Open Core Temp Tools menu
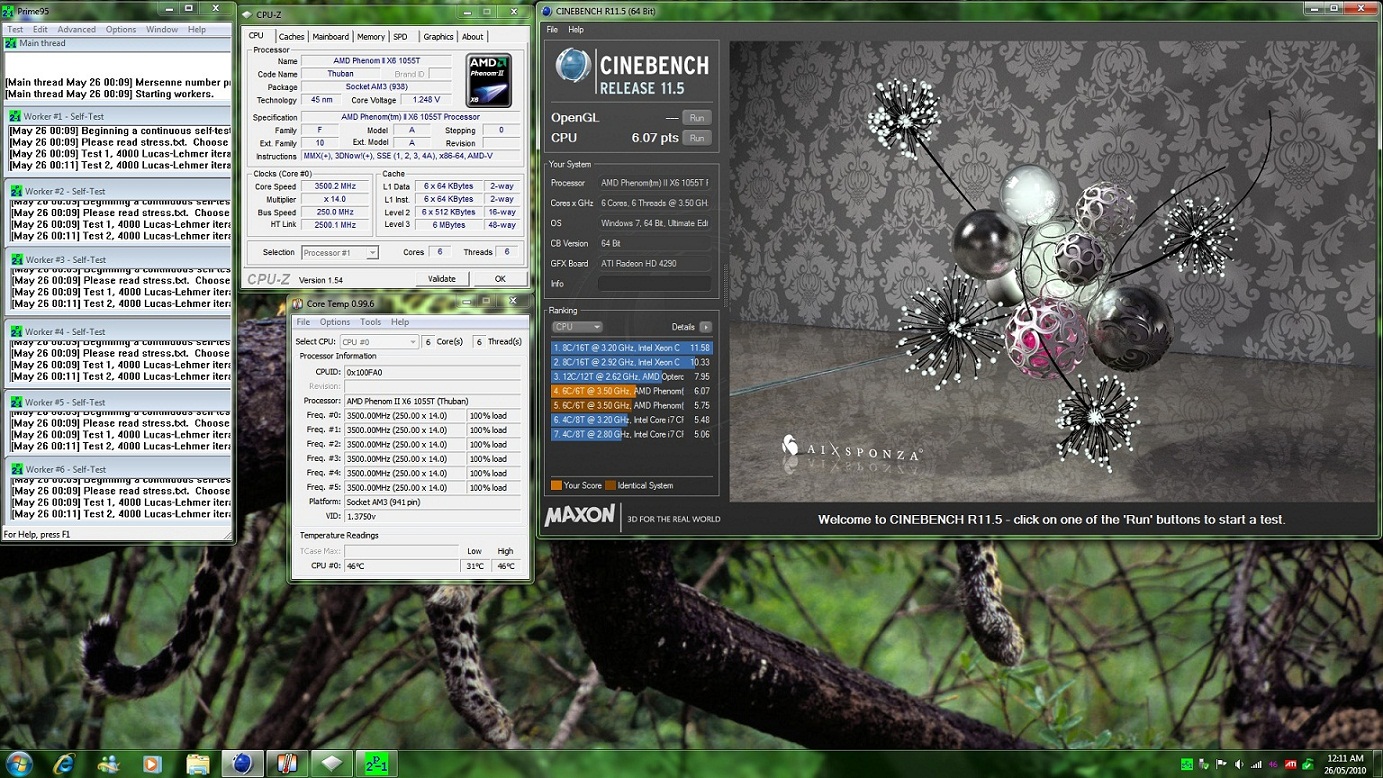The image size is (1383, 778). point(370,322)
